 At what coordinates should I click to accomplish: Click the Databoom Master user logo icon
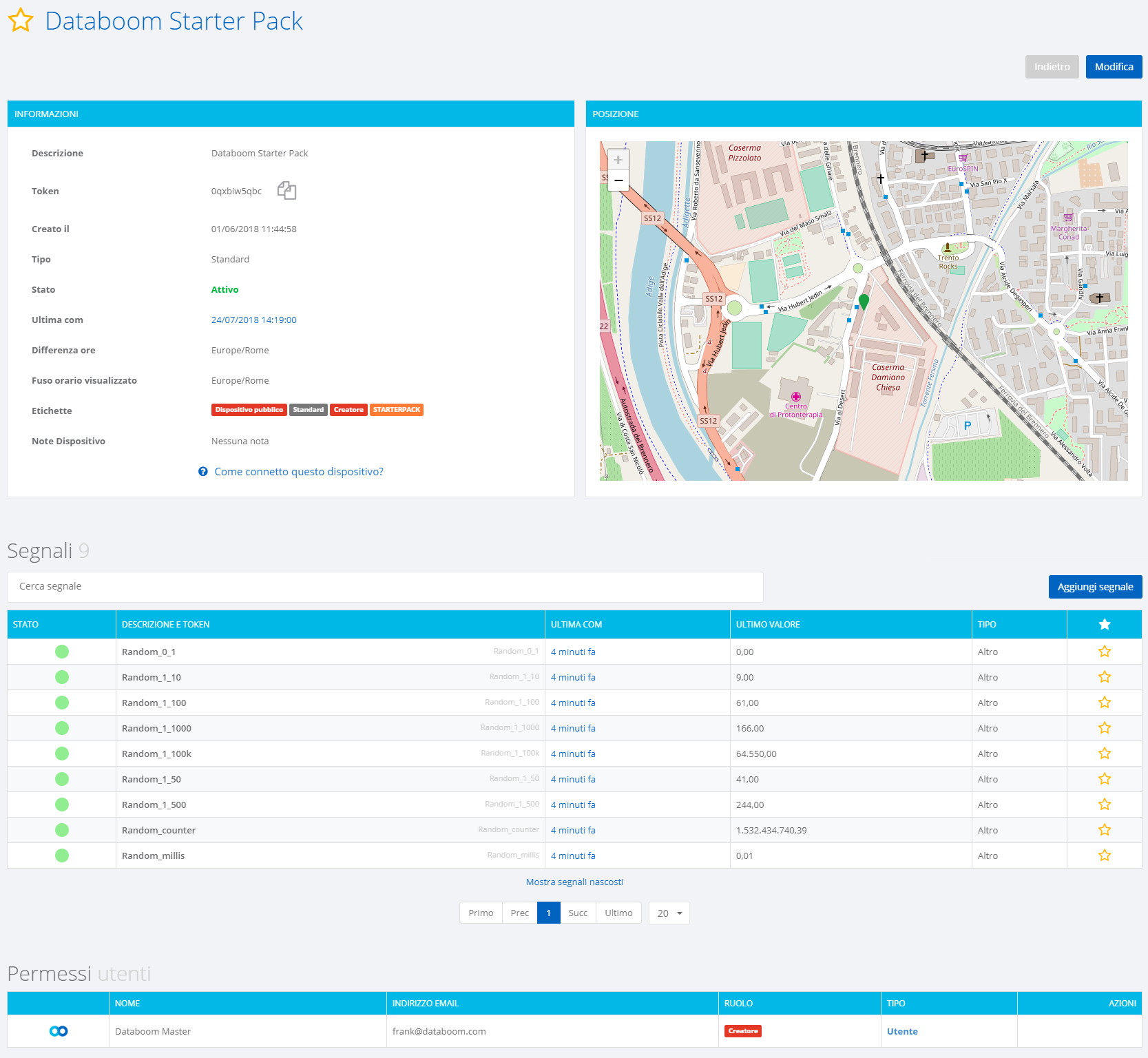click(x=59, y=1031)
